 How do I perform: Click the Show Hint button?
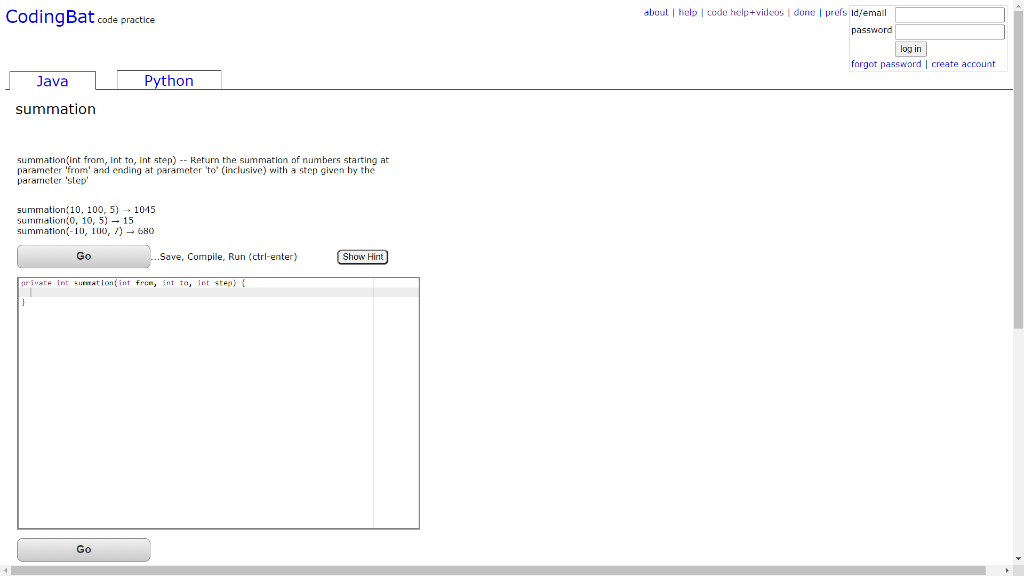pyautogui.click(x=362, y=257)
